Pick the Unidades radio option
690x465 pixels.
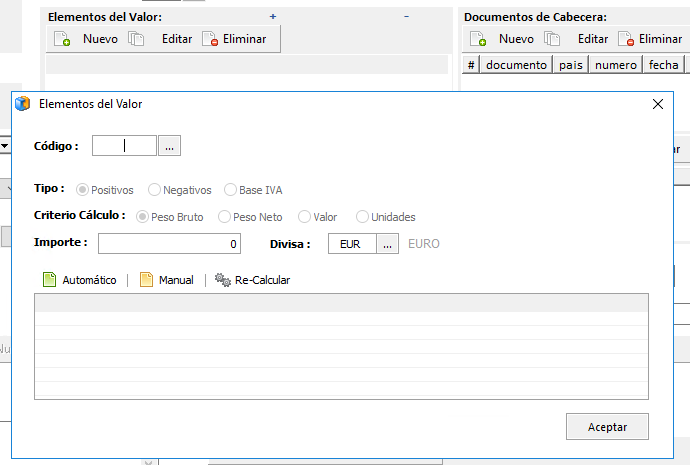coord(363,217)
